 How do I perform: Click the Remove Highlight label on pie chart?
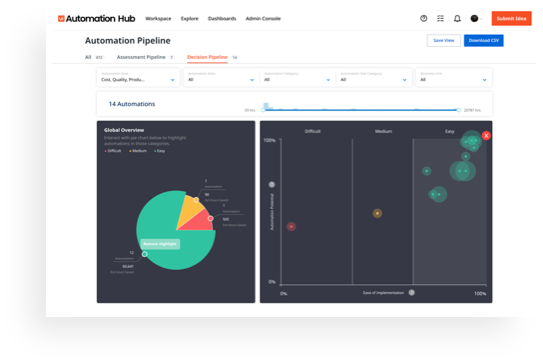point(160,244)
